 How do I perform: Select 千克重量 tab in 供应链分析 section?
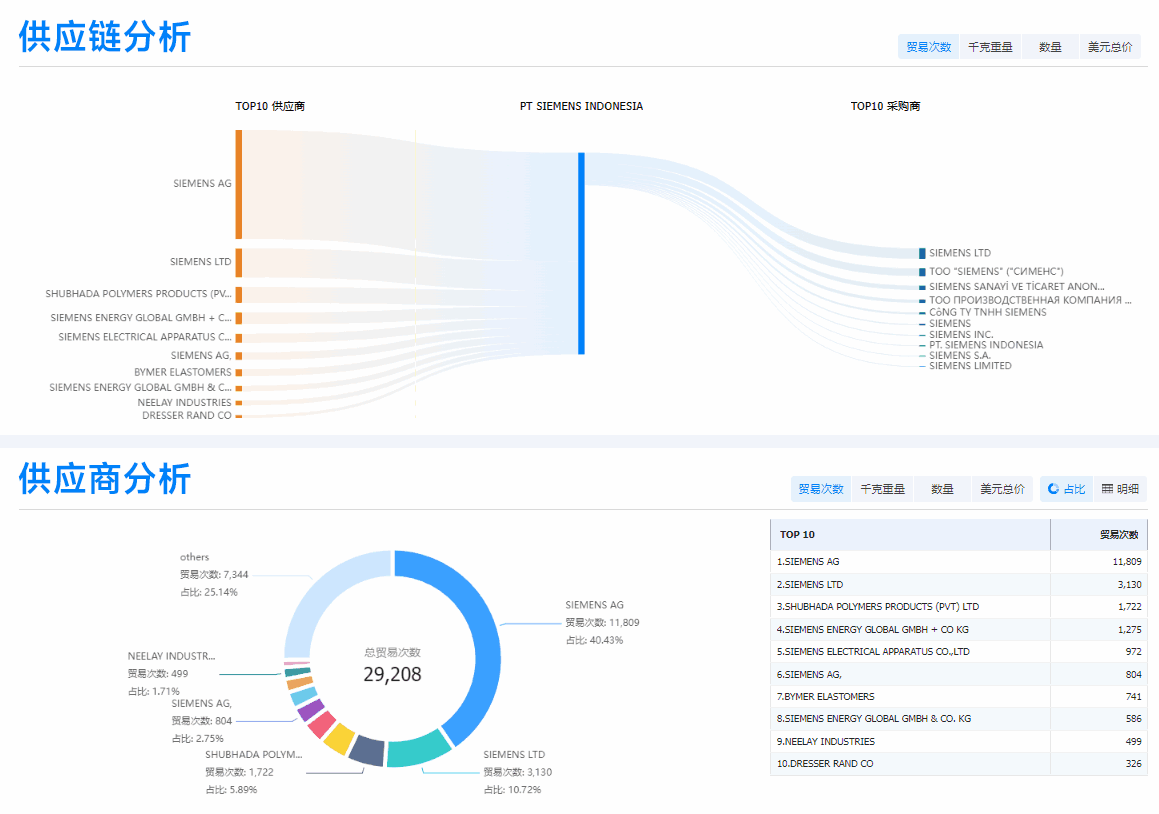[990, 47]
